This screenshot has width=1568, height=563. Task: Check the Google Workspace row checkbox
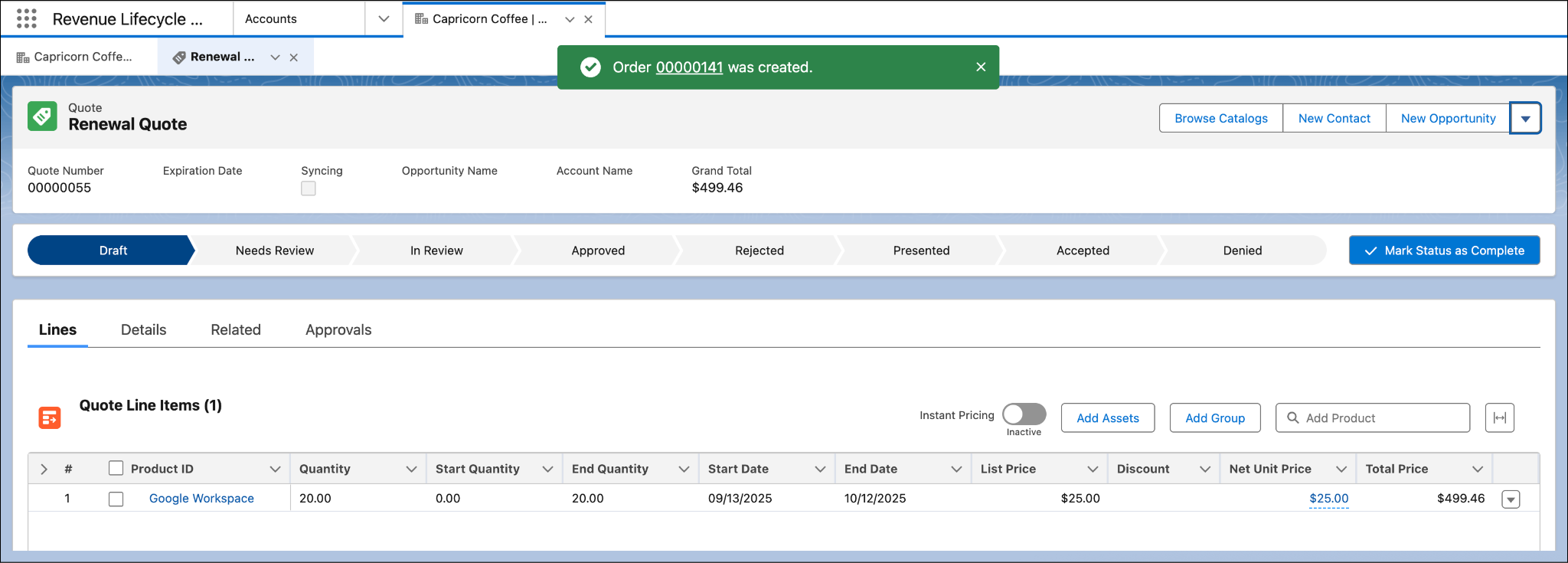point(116,499)
